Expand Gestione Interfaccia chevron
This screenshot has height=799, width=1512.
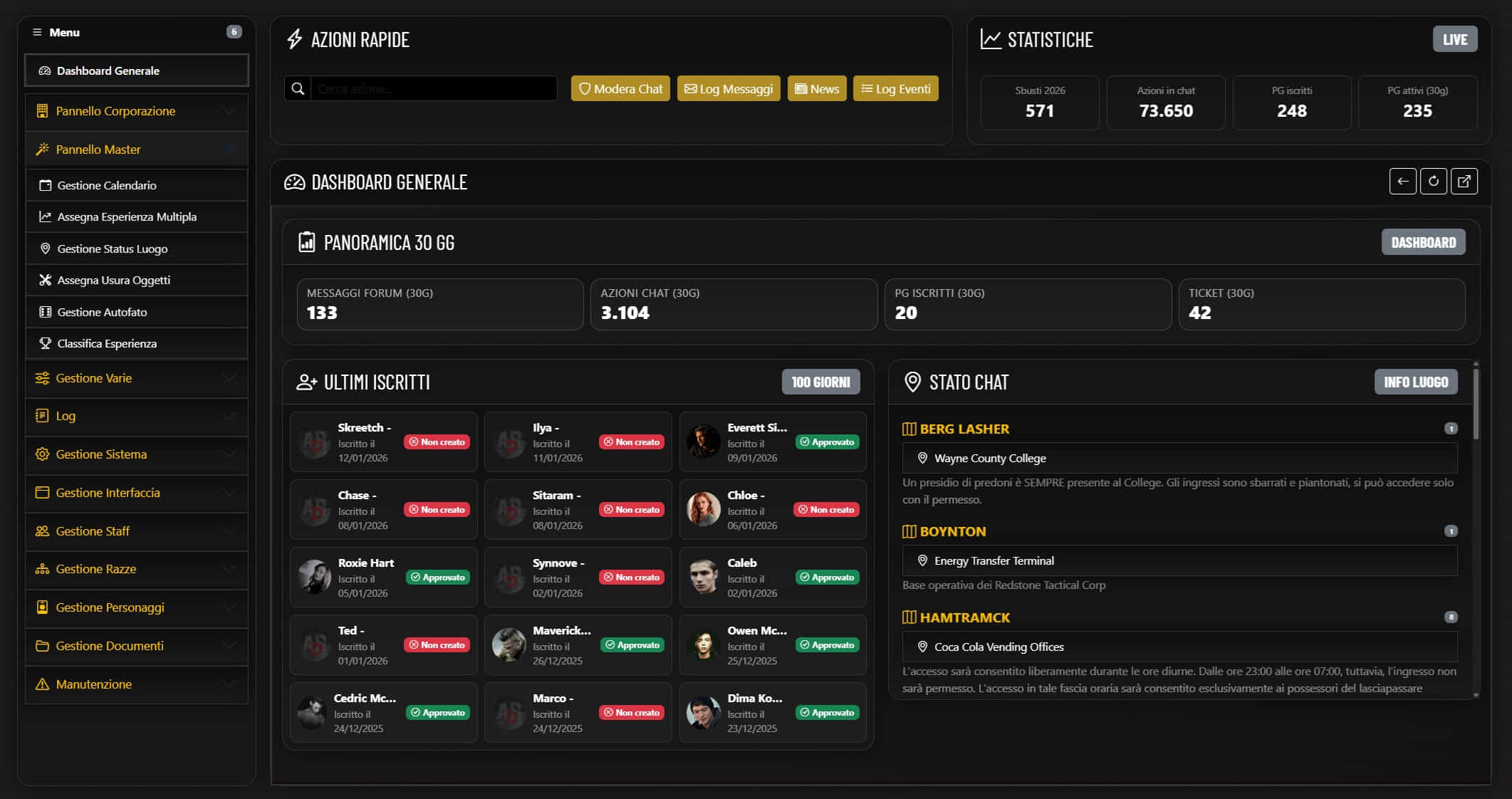[x=229, y=493]
